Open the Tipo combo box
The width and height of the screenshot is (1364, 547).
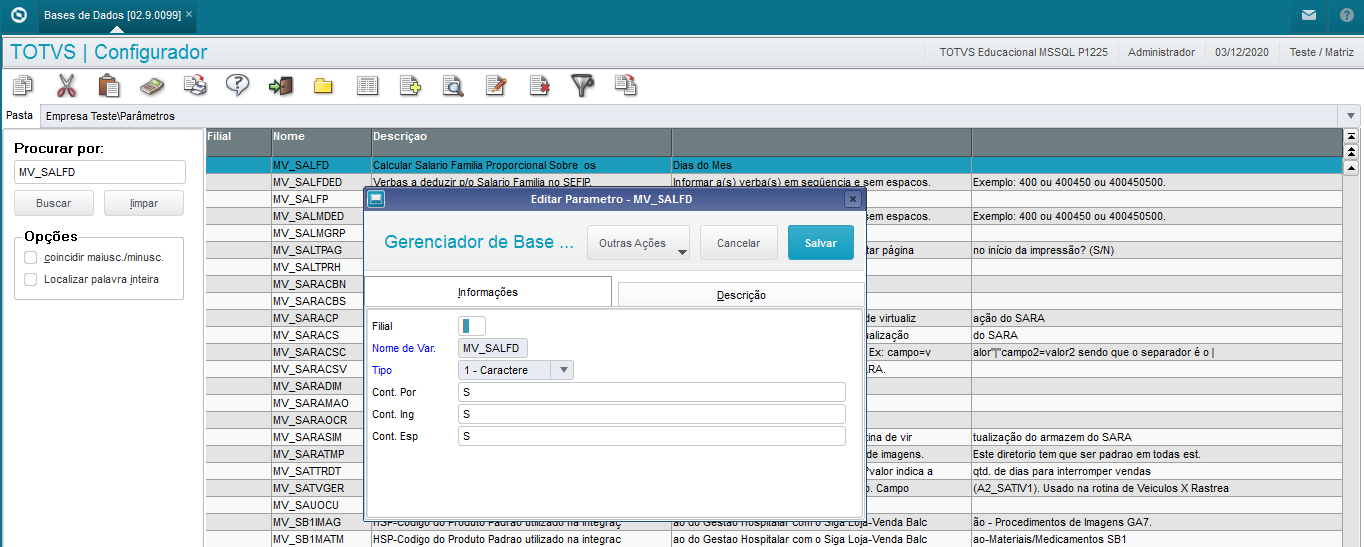click(x=516, y=370)
